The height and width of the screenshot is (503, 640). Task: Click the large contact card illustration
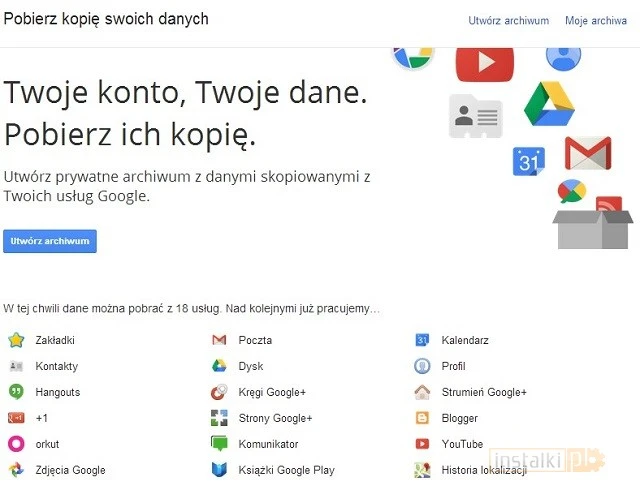point(476,116)
